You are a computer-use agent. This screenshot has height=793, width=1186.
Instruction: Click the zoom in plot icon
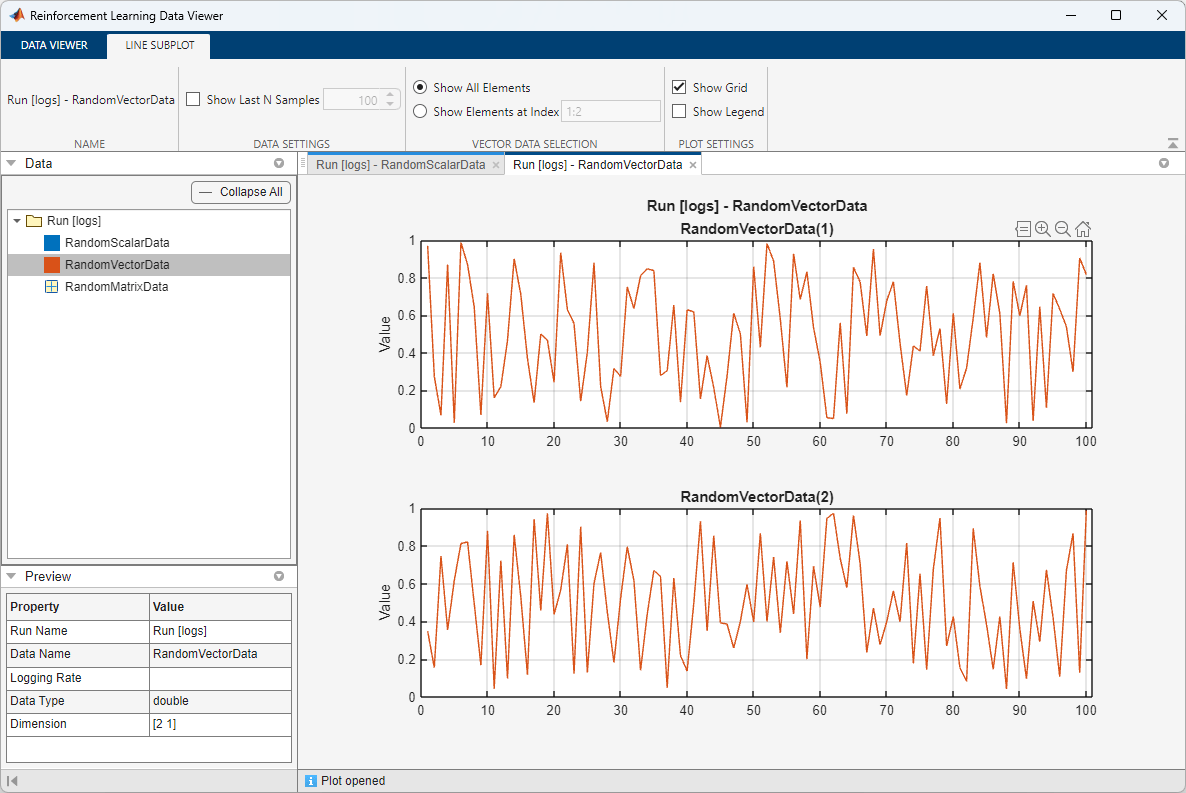pyautogui.click(x=1042, y=229)
